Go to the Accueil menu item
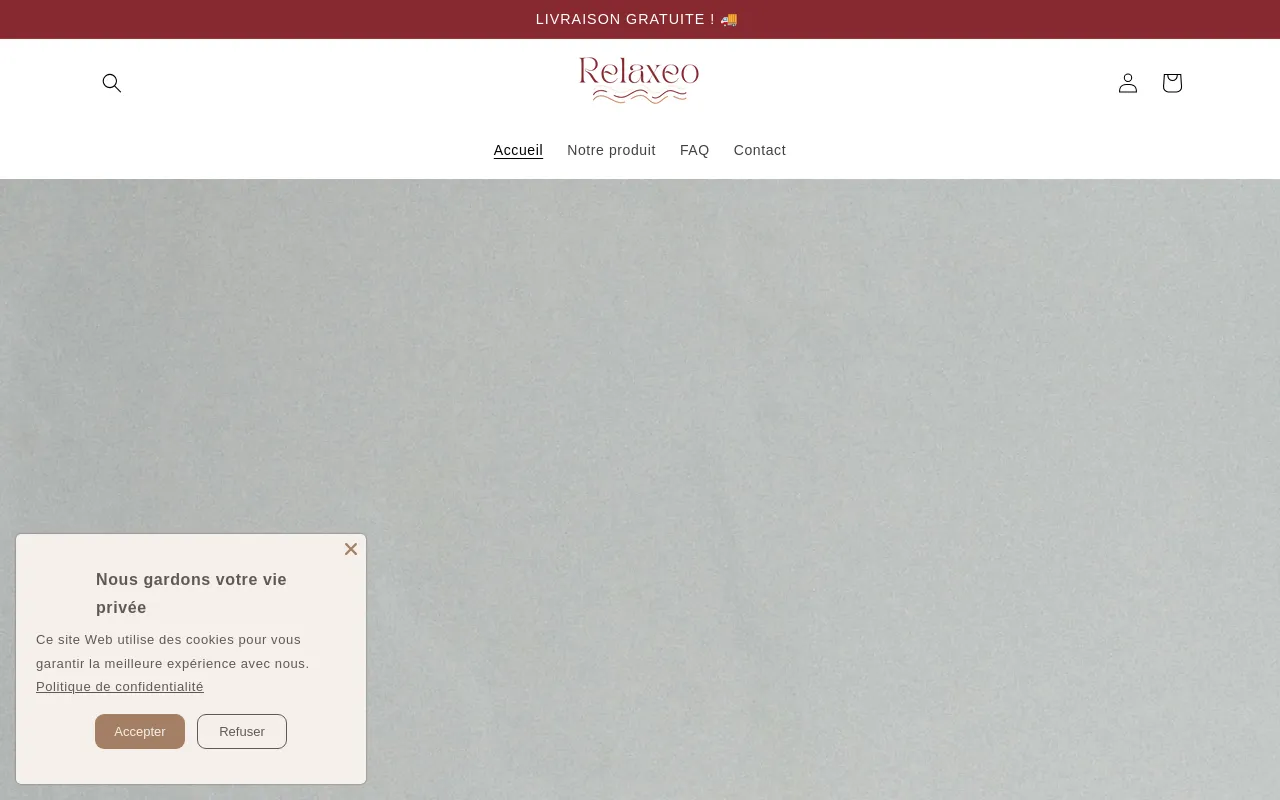 518,150
